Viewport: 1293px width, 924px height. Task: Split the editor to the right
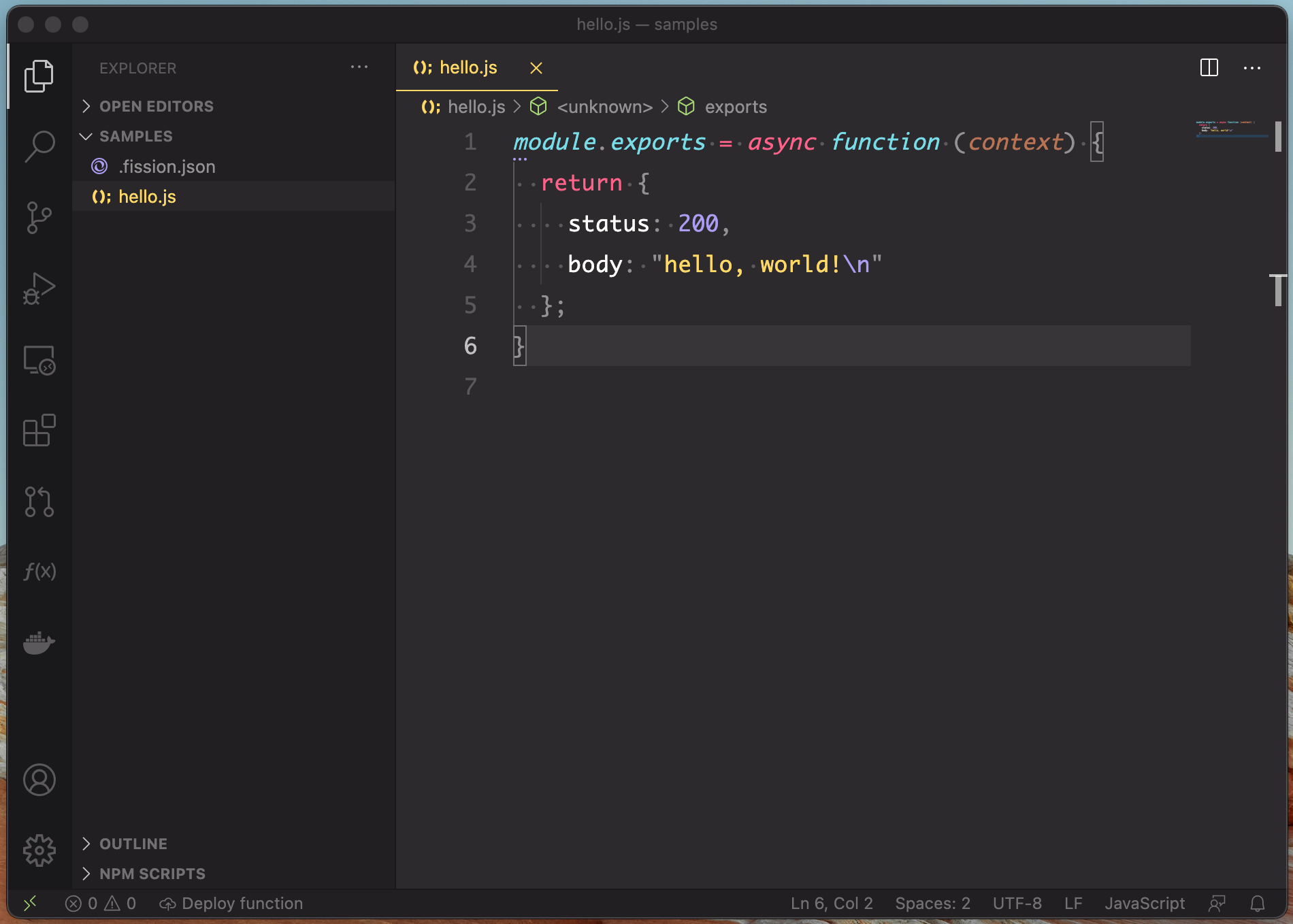pyautogui.click(x=1209, y=68)
